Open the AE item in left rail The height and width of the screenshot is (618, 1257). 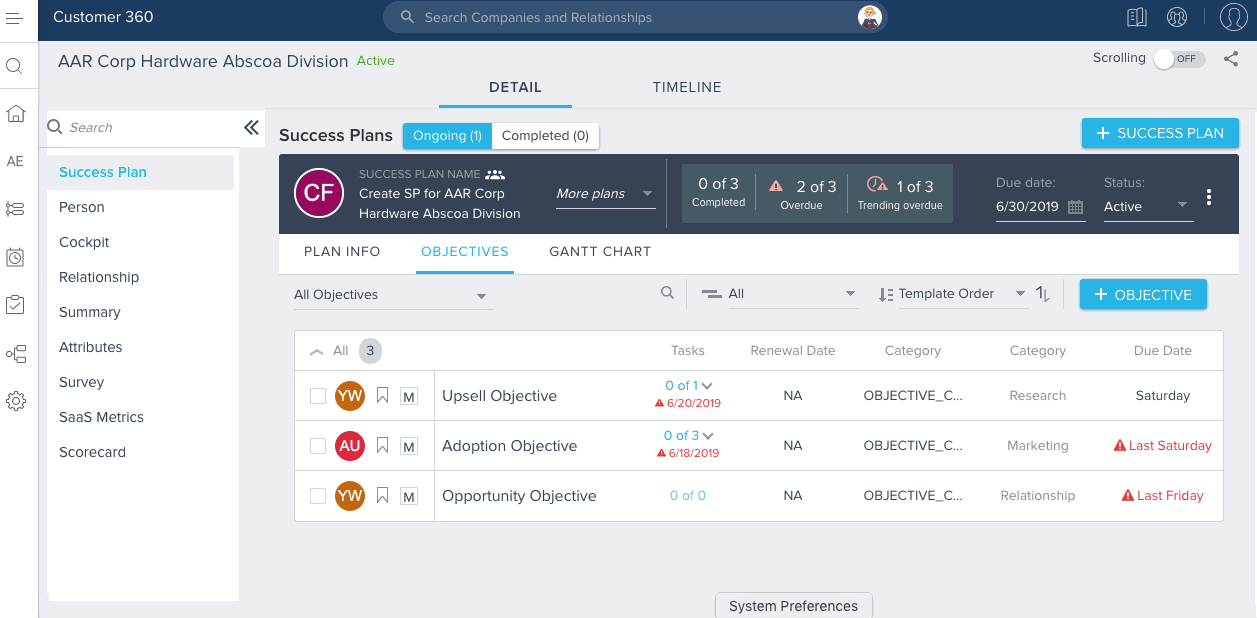[x=15, y=161]
